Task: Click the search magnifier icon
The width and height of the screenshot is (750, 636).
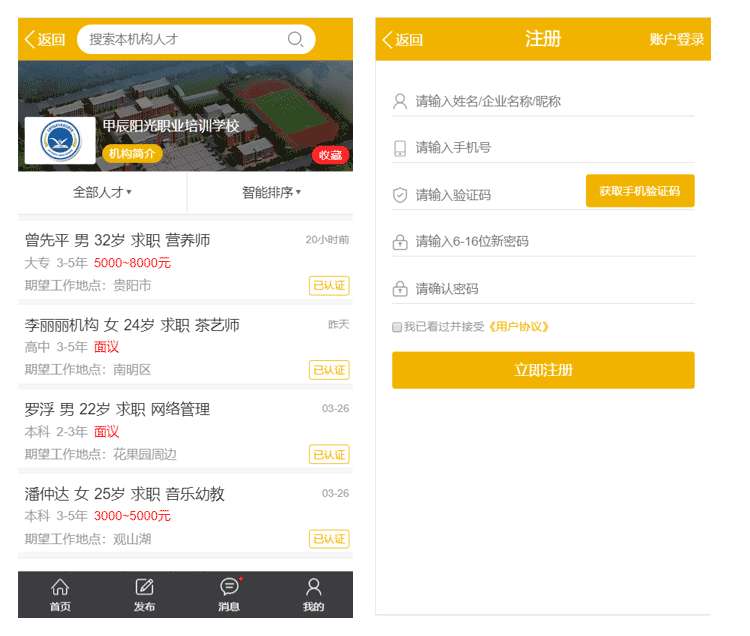Action: pos(295,39)
